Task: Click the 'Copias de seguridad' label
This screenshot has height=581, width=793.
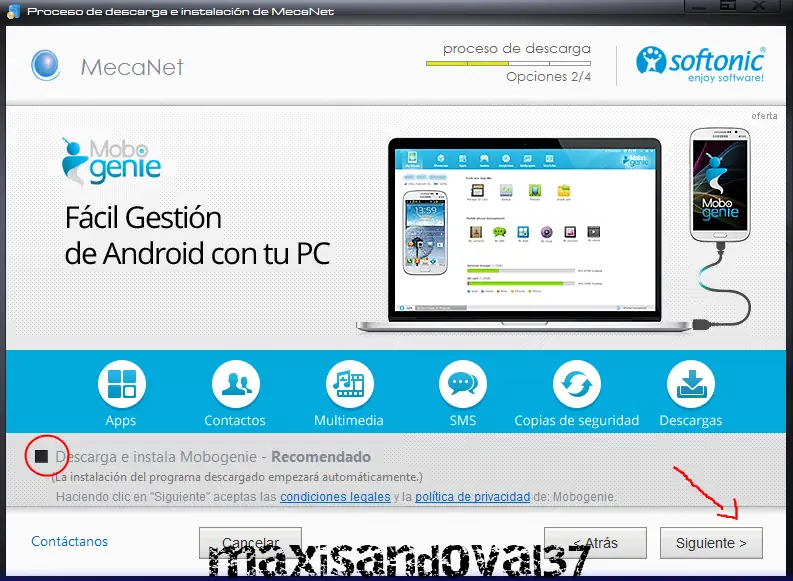Action: coord(577,421)
